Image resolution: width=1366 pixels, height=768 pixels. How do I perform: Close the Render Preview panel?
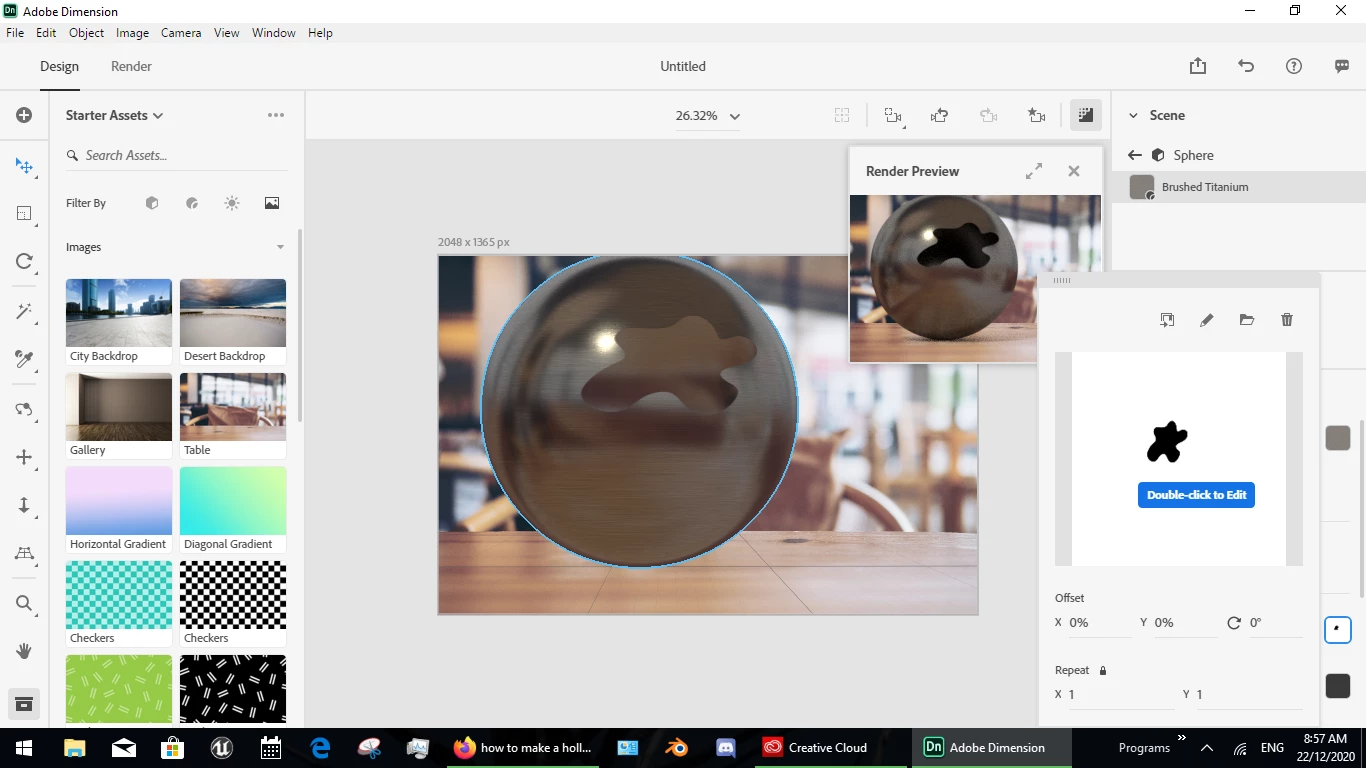tap(1074, 171)
